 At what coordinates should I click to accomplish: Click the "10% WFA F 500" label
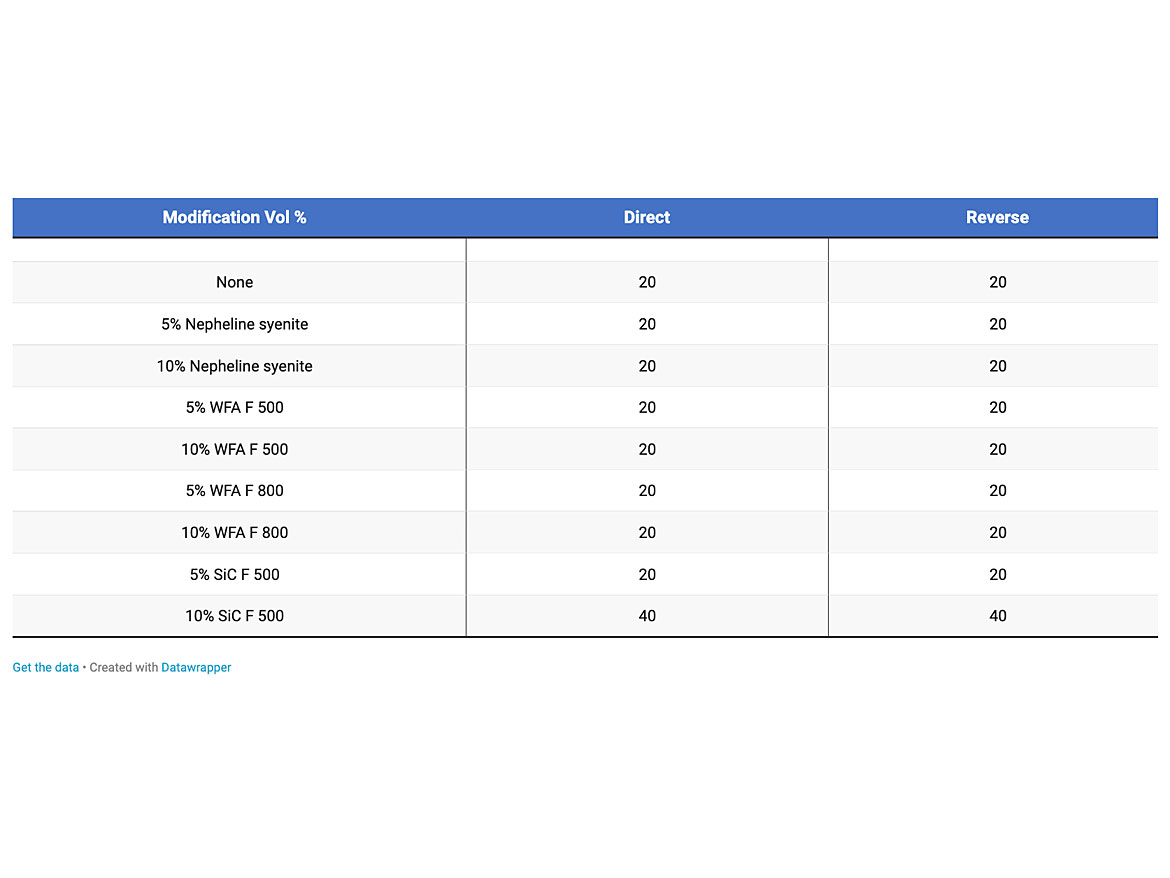pyautogui.click(x=234, y=450)
